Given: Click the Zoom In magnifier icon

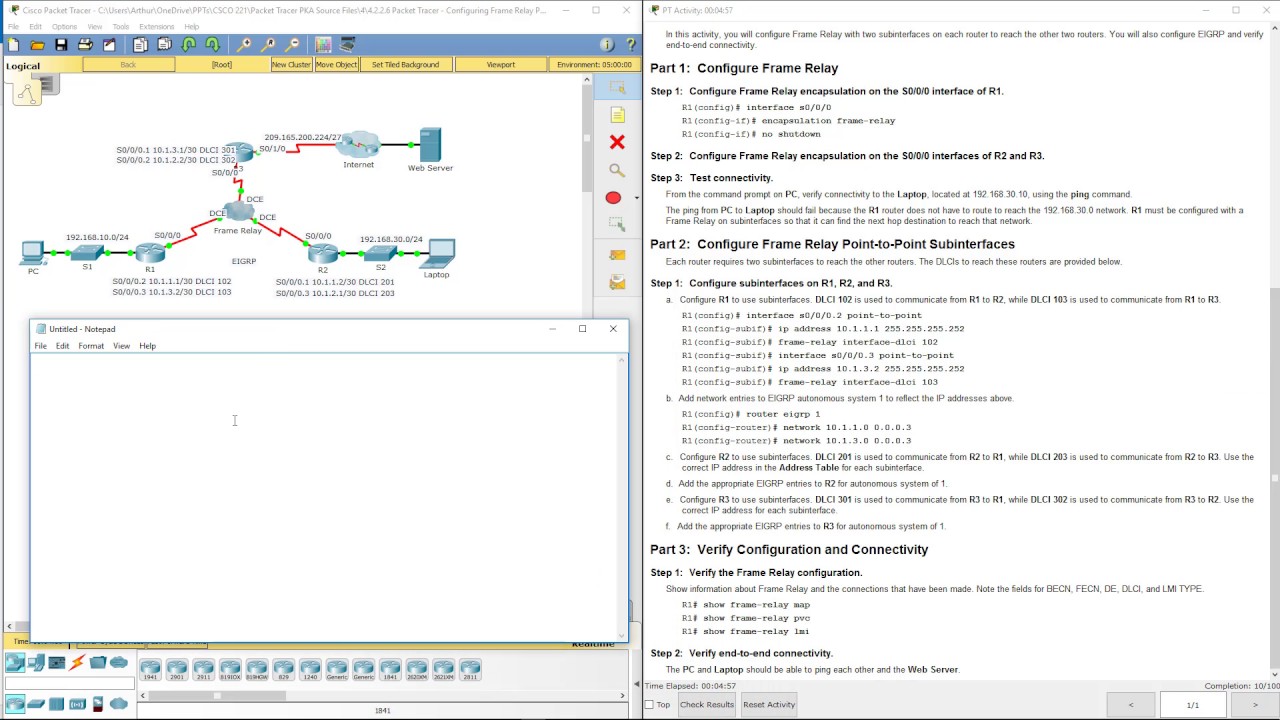Looking at the screenshot, I should coord(244,45).
